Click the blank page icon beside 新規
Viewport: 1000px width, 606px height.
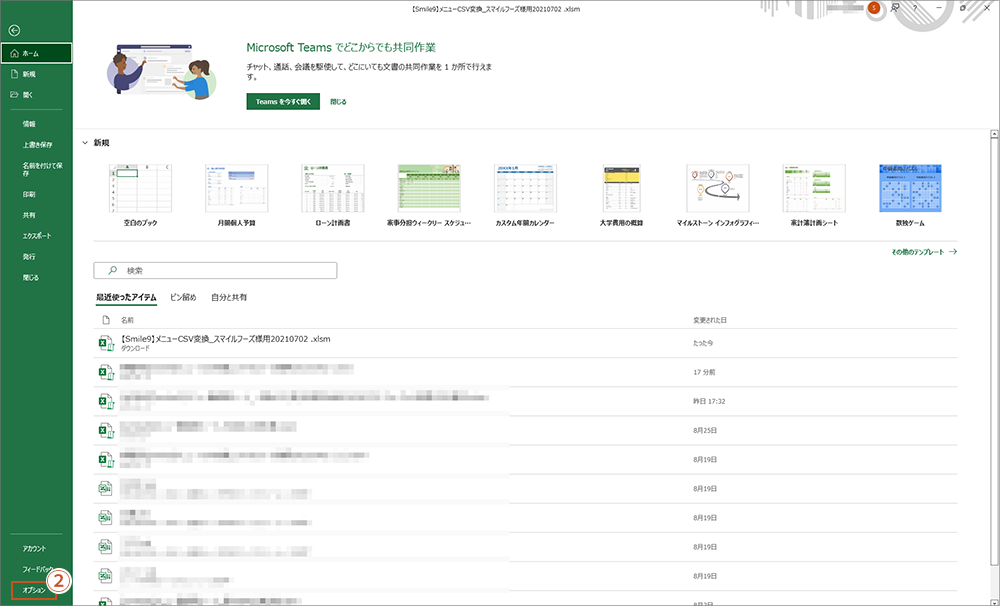point(14,74)
